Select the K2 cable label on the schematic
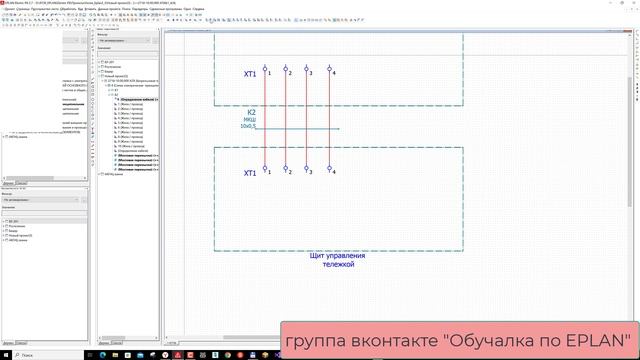This screenshot has width=640, height=360. pyautogui.click(x=251, y=112)
